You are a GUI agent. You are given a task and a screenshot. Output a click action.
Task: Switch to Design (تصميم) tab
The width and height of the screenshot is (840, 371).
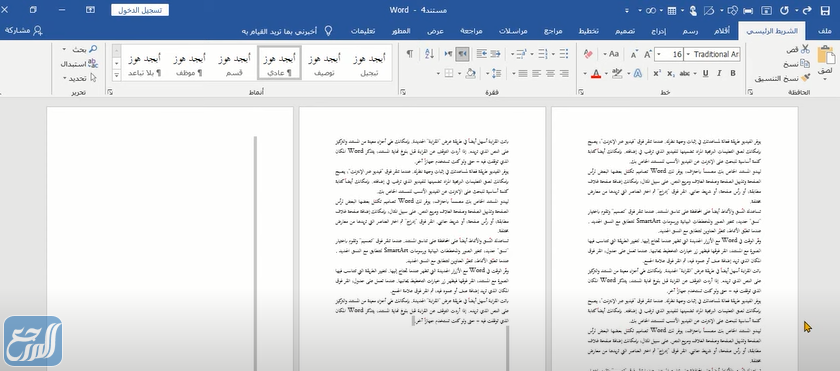tap(624, 31)
